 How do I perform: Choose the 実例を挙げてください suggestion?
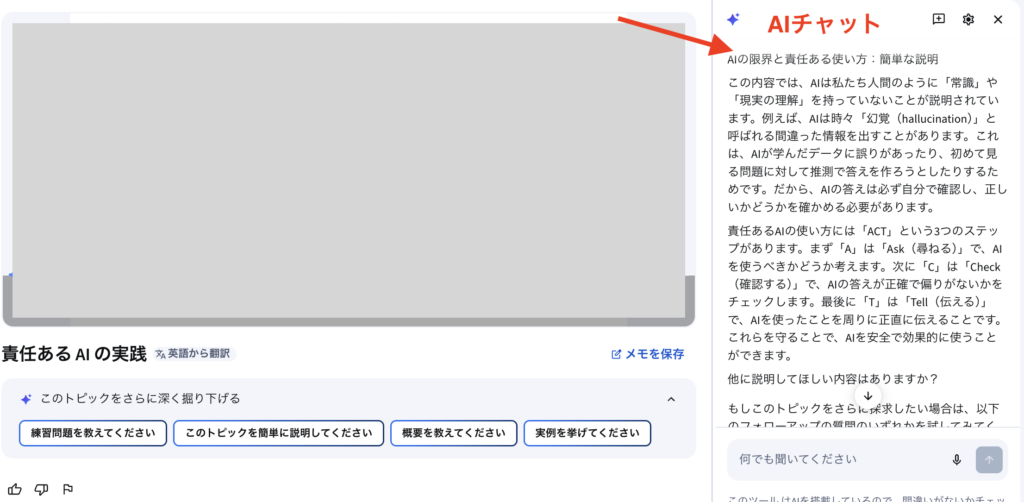click(x=588, y=433)
